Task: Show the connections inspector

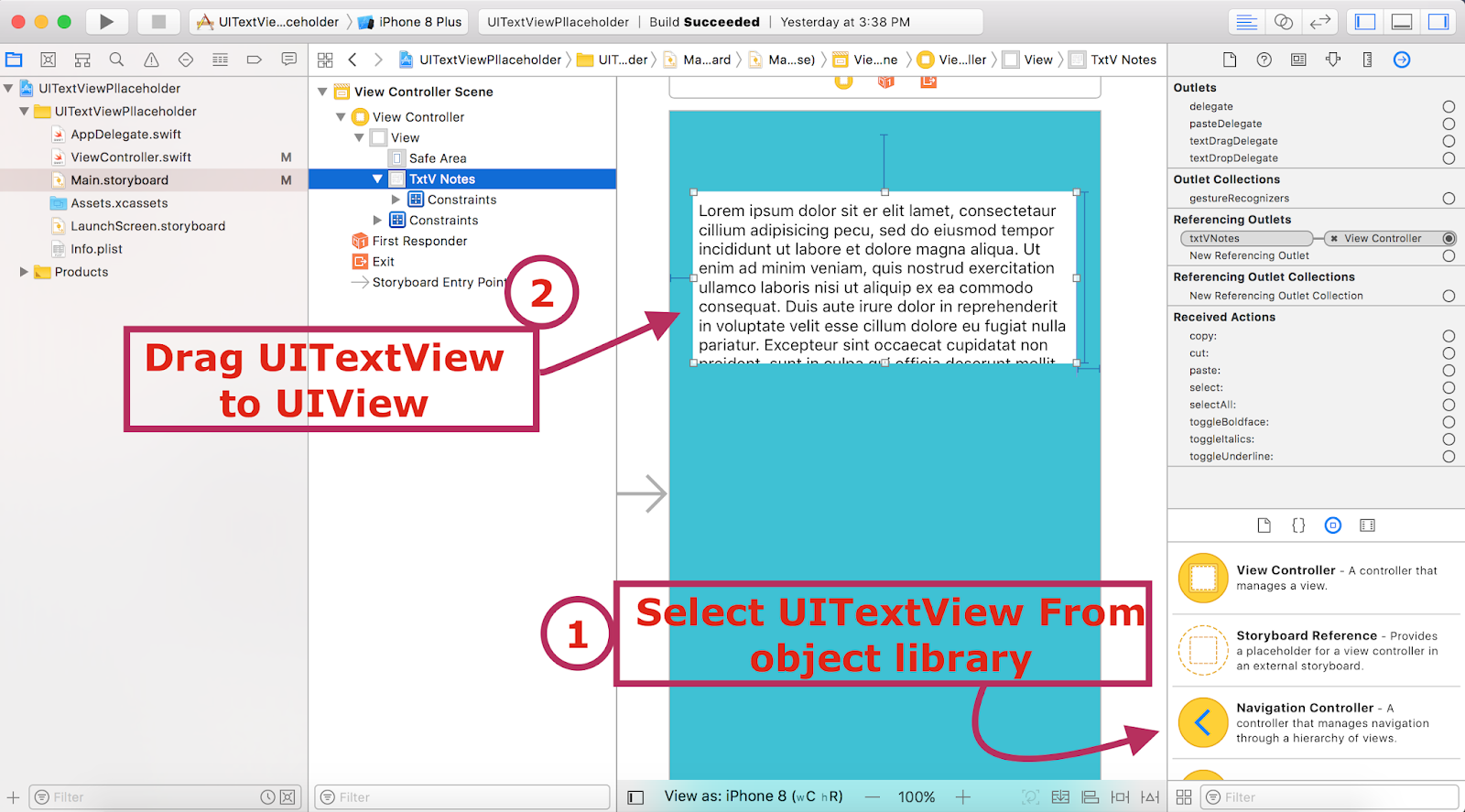Action: (x=1402, y=60)
